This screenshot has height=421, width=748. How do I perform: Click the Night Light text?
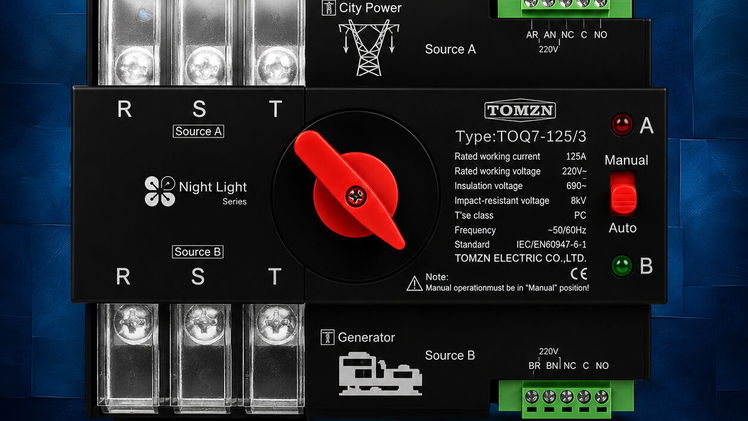coord(213,187)
